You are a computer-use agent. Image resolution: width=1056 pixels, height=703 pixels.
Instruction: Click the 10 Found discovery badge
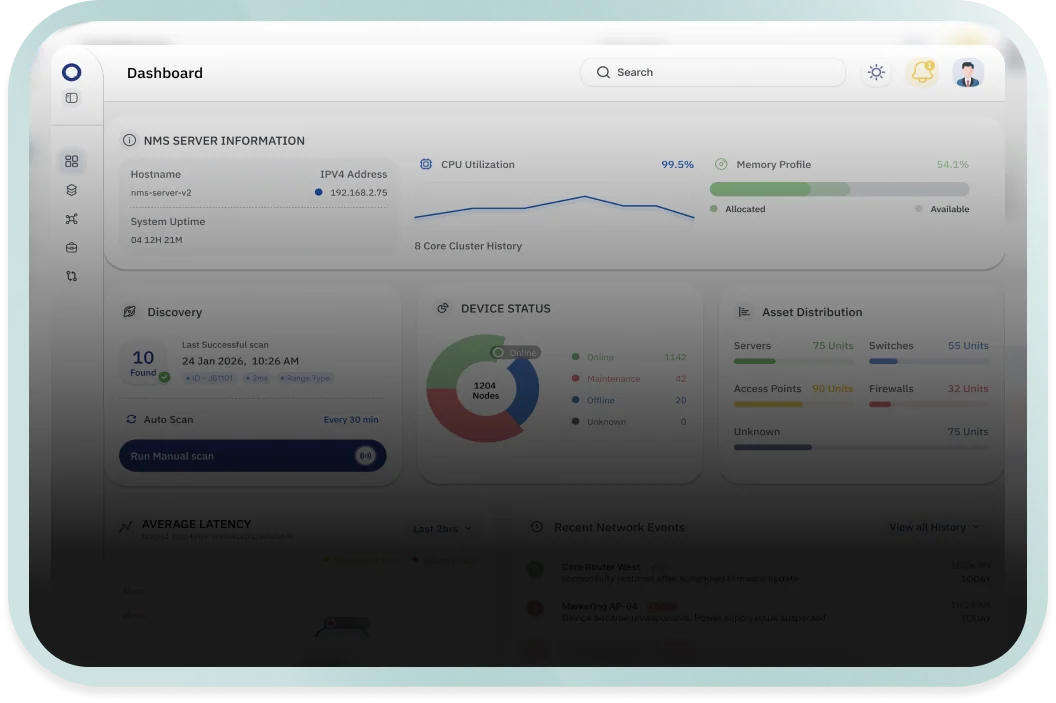point(144,364)
